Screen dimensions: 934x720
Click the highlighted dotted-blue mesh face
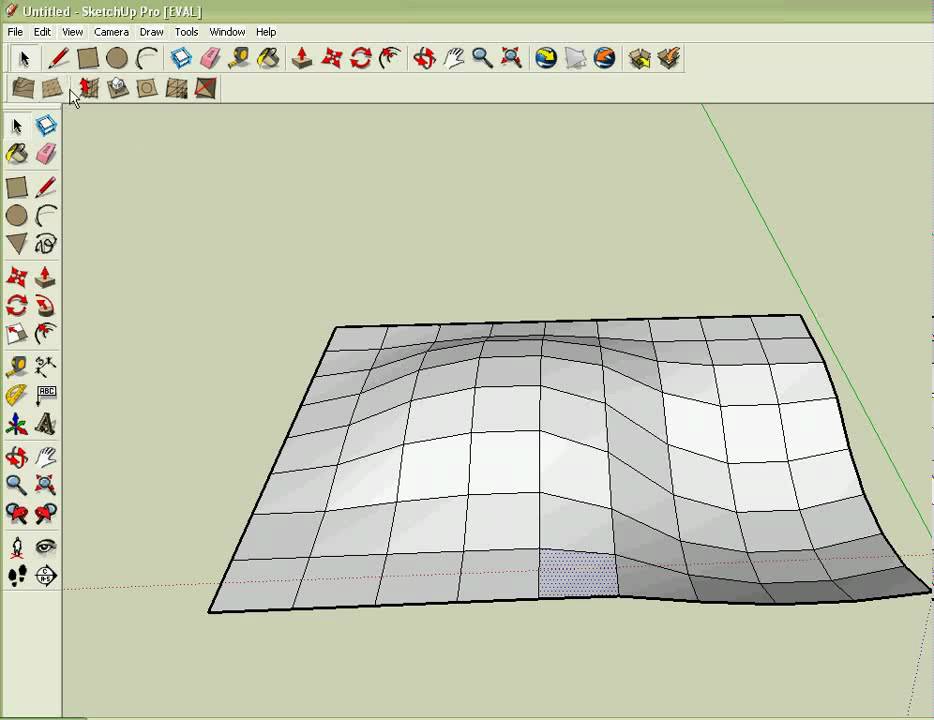pyautogui.click(x=578, y=573)
